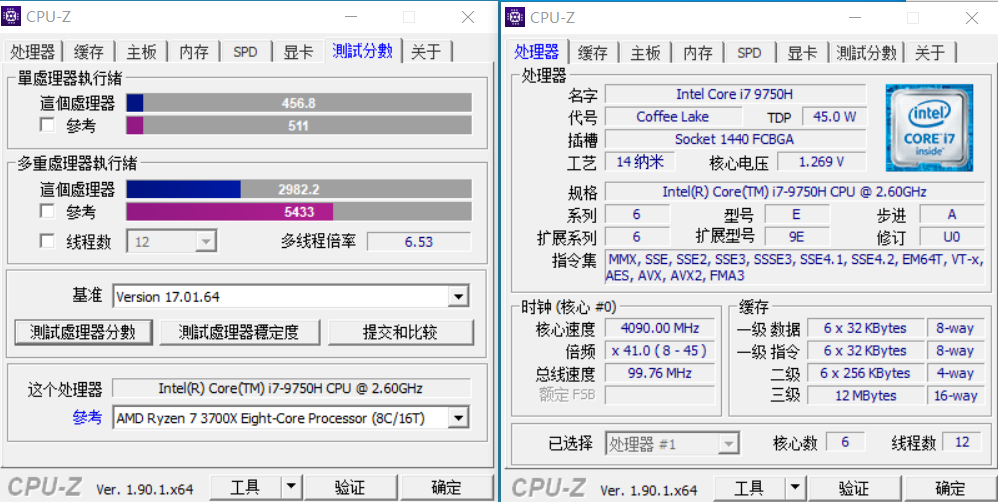998x502 pixels.
Task: Click the 工艺 14 纳米 value
Action: (640, 162)
